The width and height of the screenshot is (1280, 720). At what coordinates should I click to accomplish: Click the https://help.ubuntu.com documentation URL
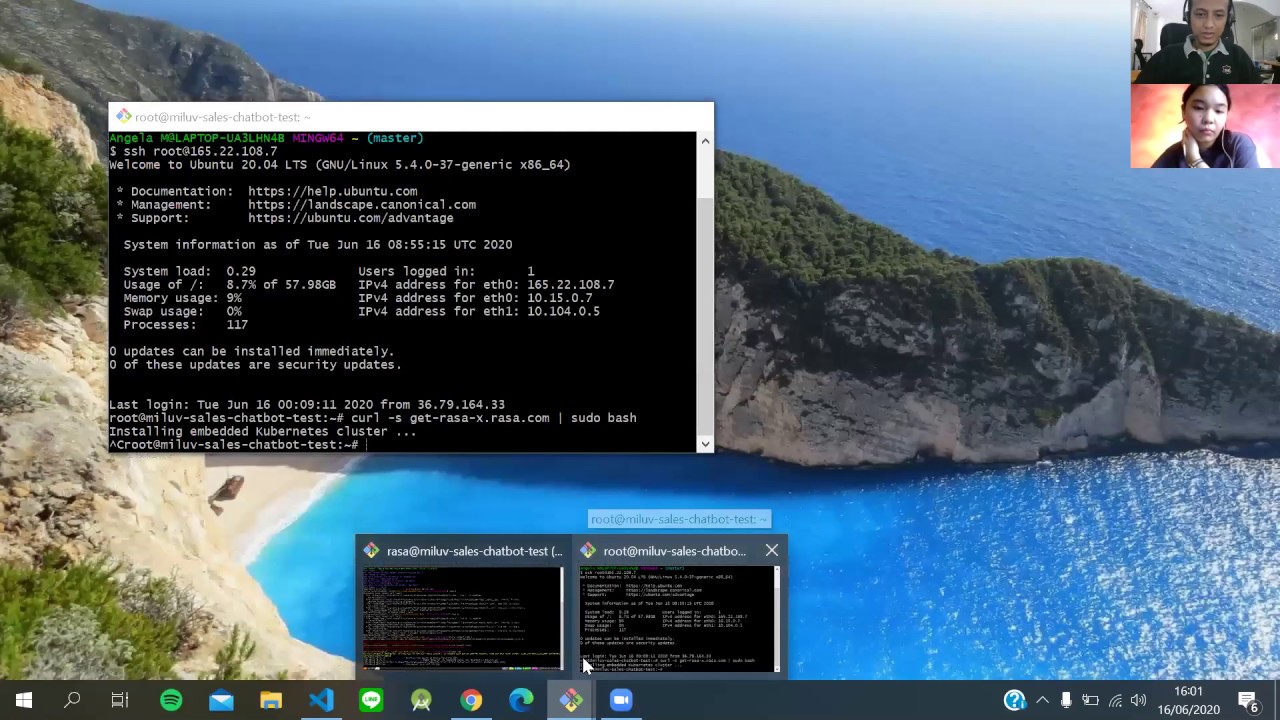333,191
